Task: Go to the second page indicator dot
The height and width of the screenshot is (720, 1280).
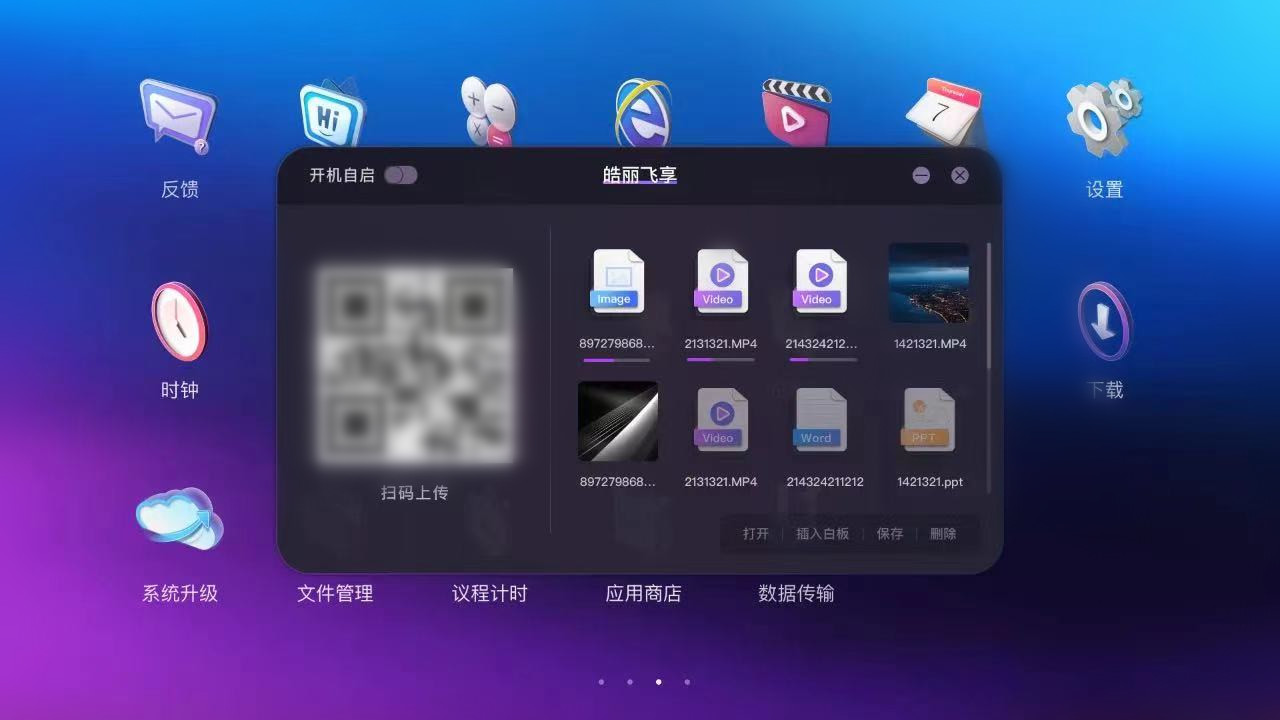Action: pos(630,682)
